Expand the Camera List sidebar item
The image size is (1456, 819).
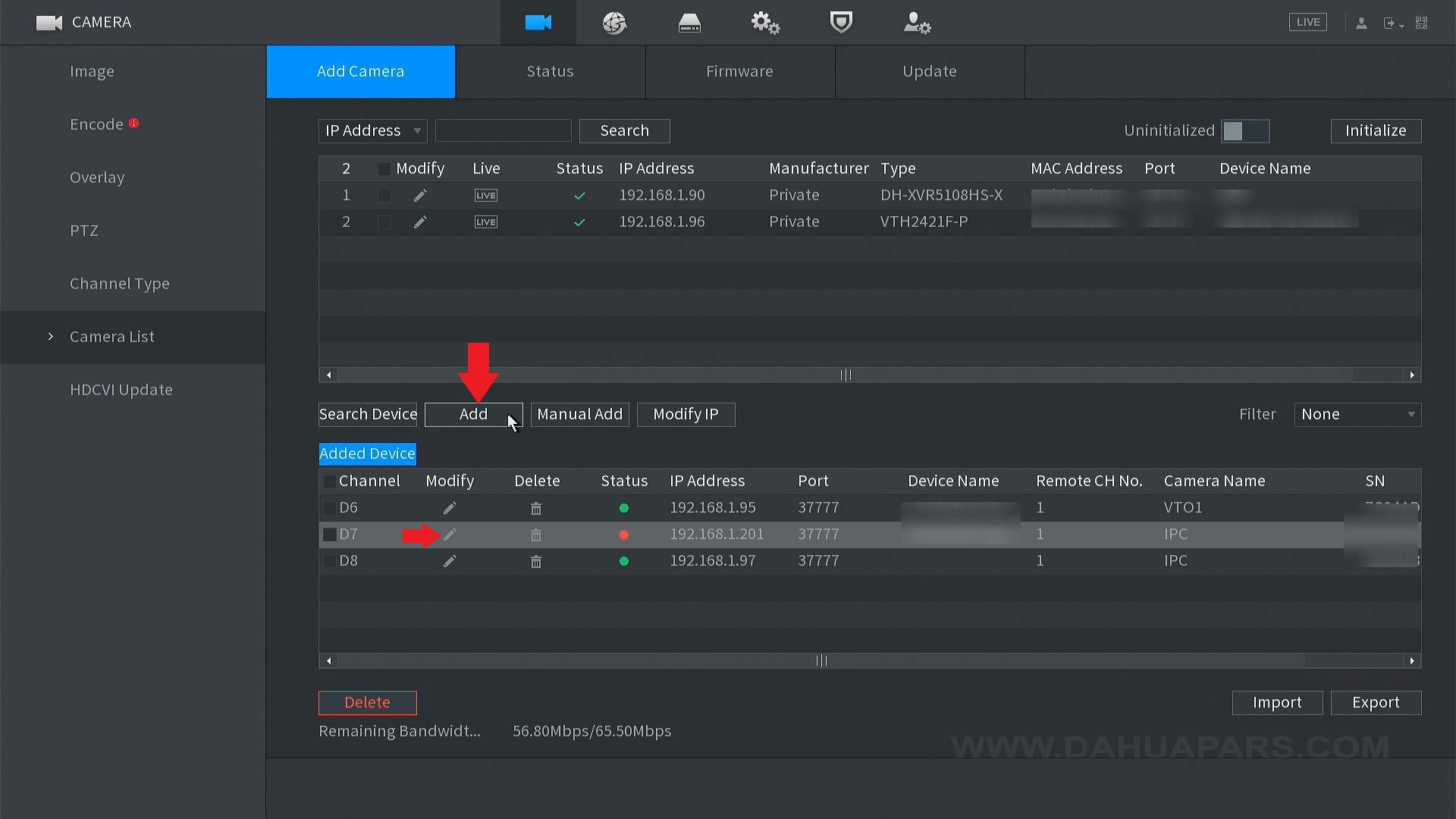133,337
